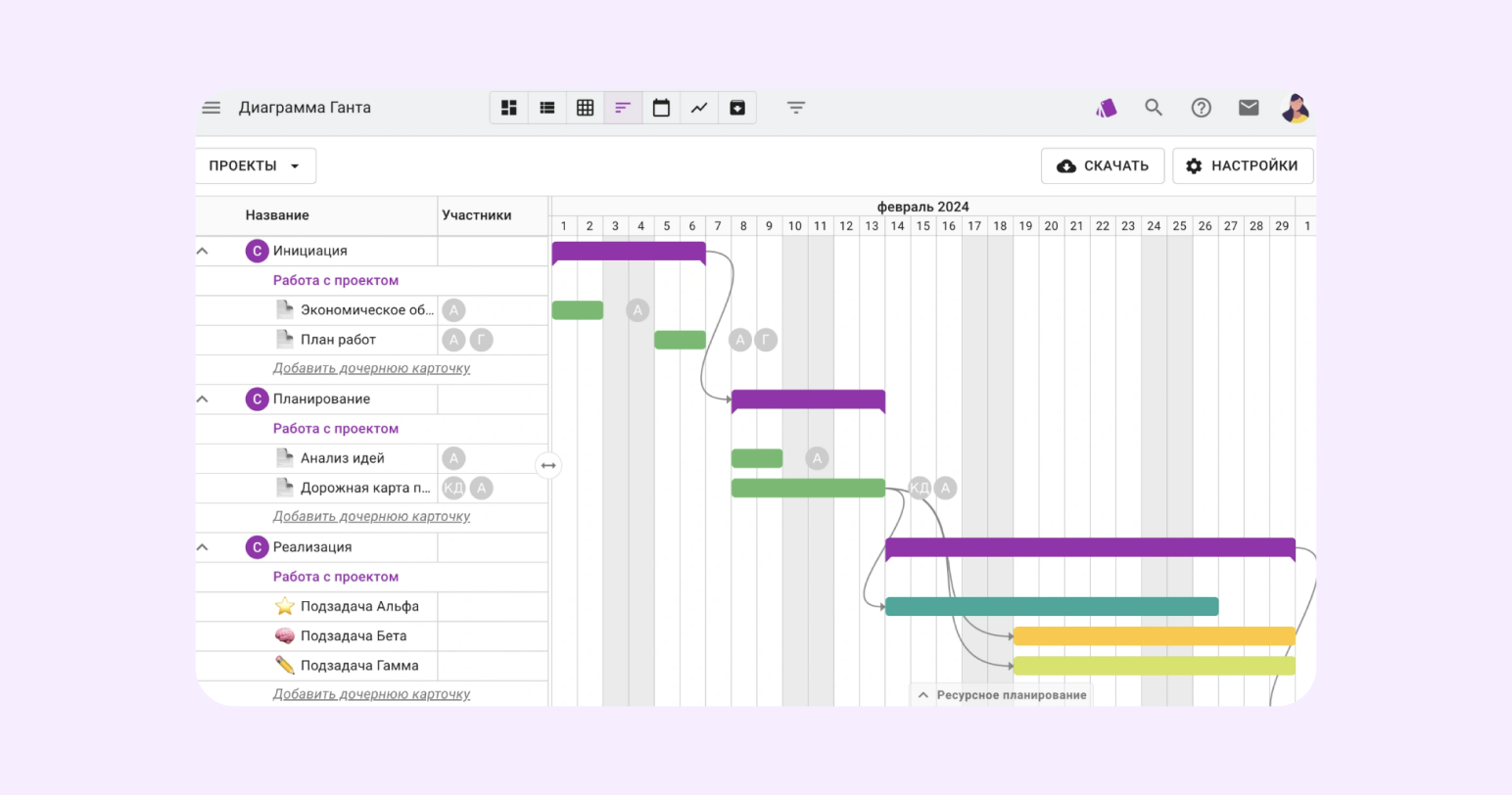
Task: Open the help question mark
Action: click(x=1202, y=108)
